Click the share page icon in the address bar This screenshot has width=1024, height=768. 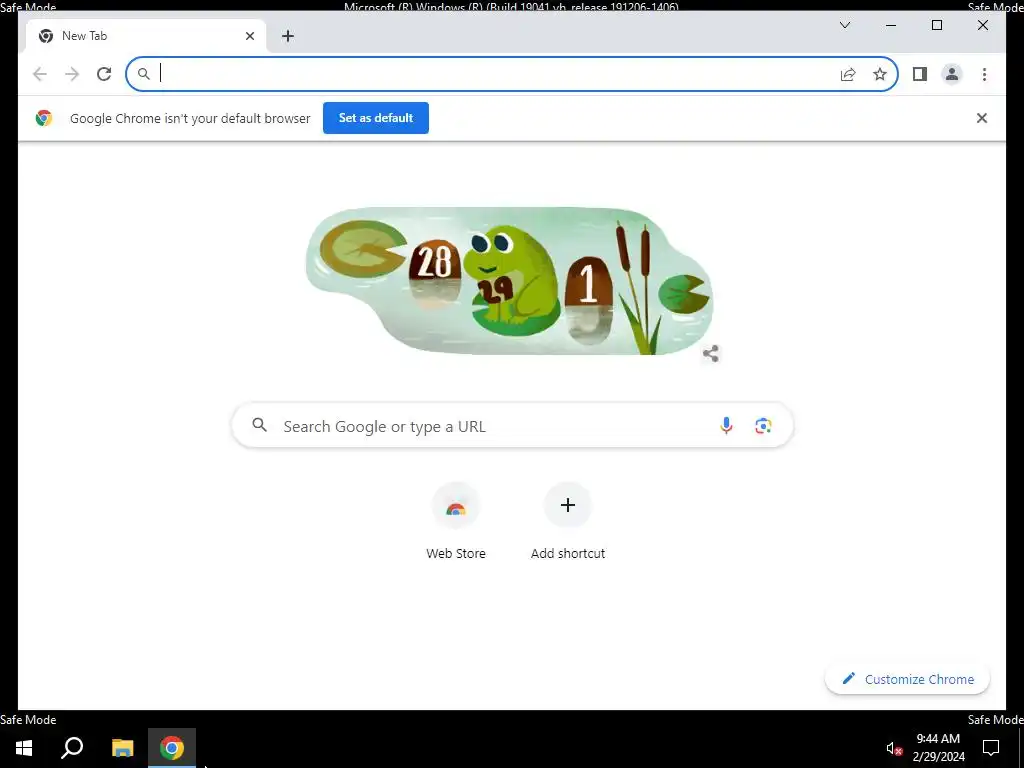(848, 74)
